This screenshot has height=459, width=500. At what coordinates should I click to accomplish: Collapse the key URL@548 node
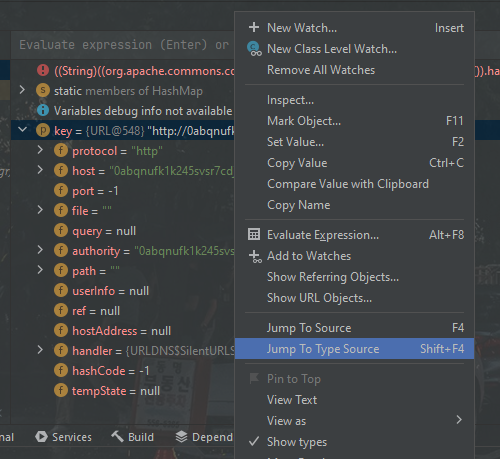(x=23, y=130)
